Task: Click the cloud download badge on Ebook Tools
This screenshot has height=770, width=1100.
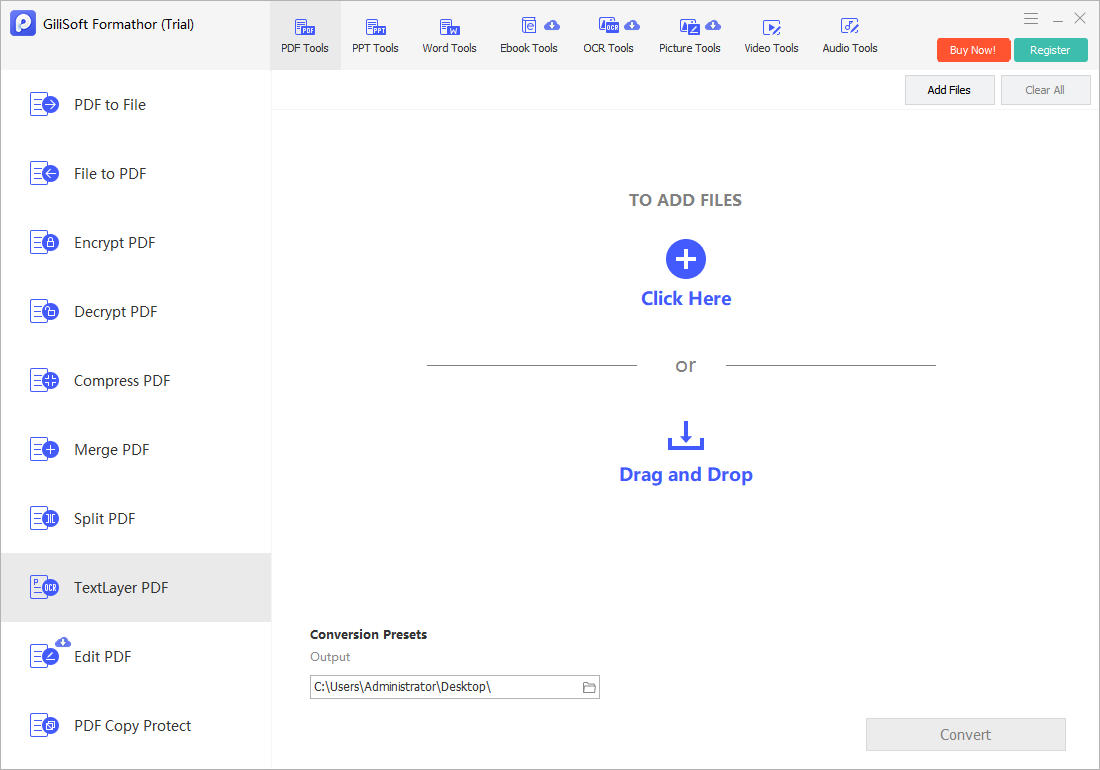Action: click(552, 25)
